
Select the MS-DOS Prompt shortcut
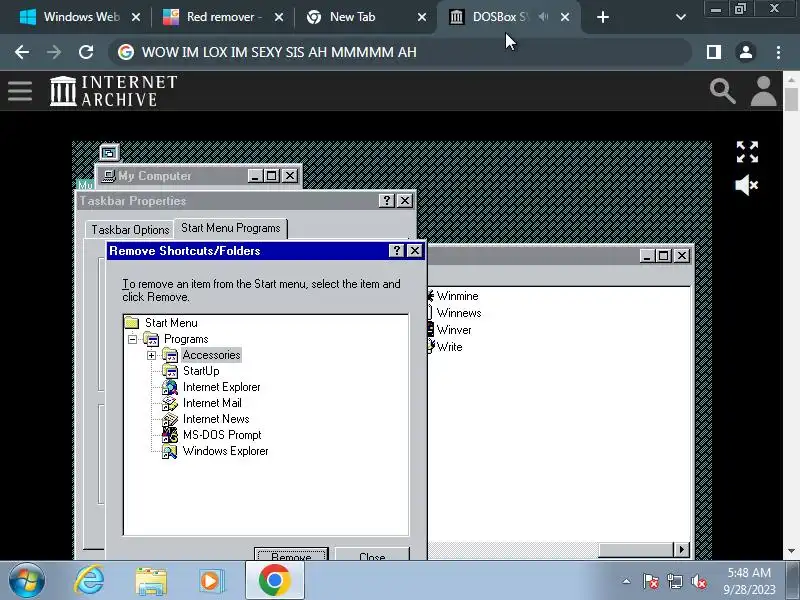[222, 435]
